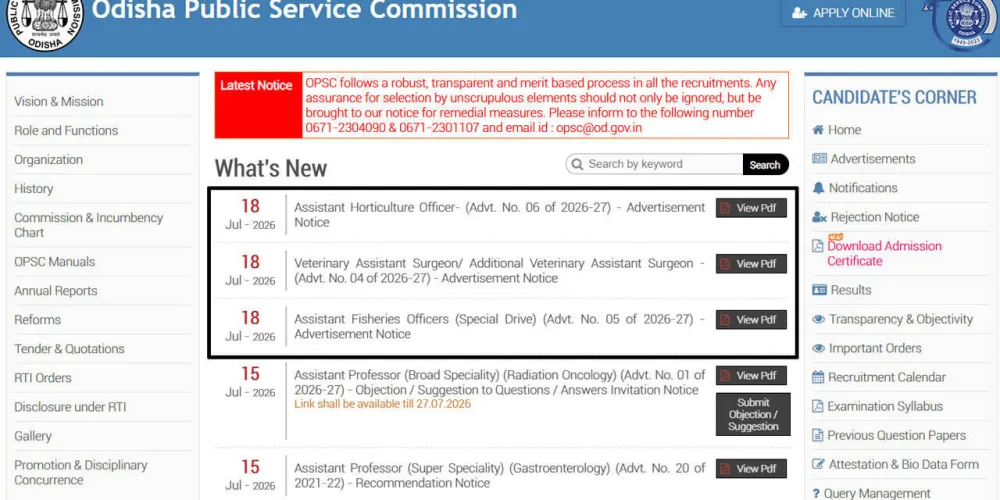Click PDF icon for Radiation Oncology notice
Screen dimensions: 1000x500
(x=725, y=376)
